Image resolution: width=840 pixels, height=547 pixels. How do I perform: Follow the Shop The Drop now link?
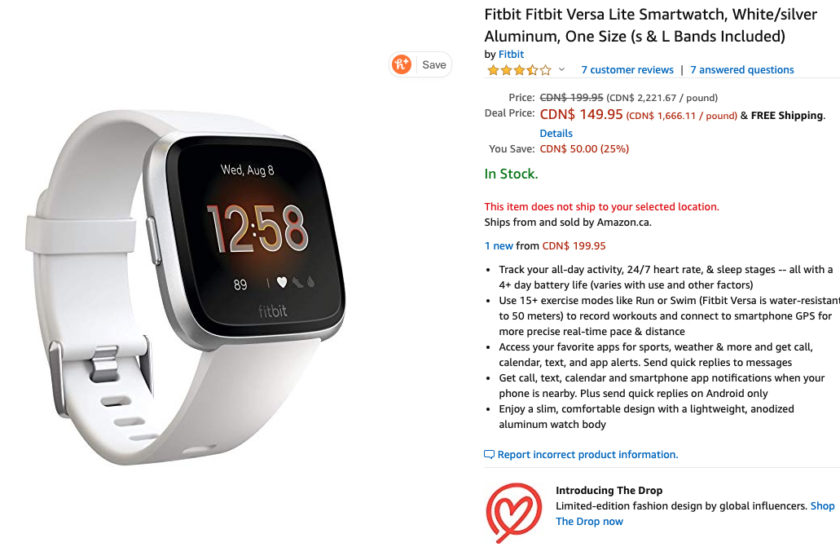695,514
